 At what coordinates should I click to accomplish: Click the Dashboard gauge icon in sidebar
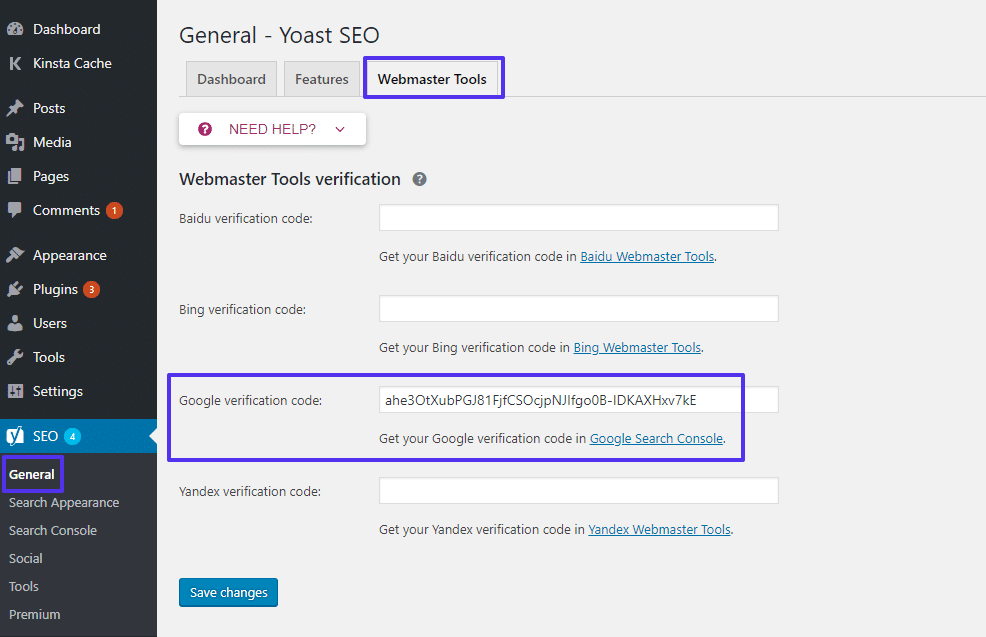tap(15, 29)
